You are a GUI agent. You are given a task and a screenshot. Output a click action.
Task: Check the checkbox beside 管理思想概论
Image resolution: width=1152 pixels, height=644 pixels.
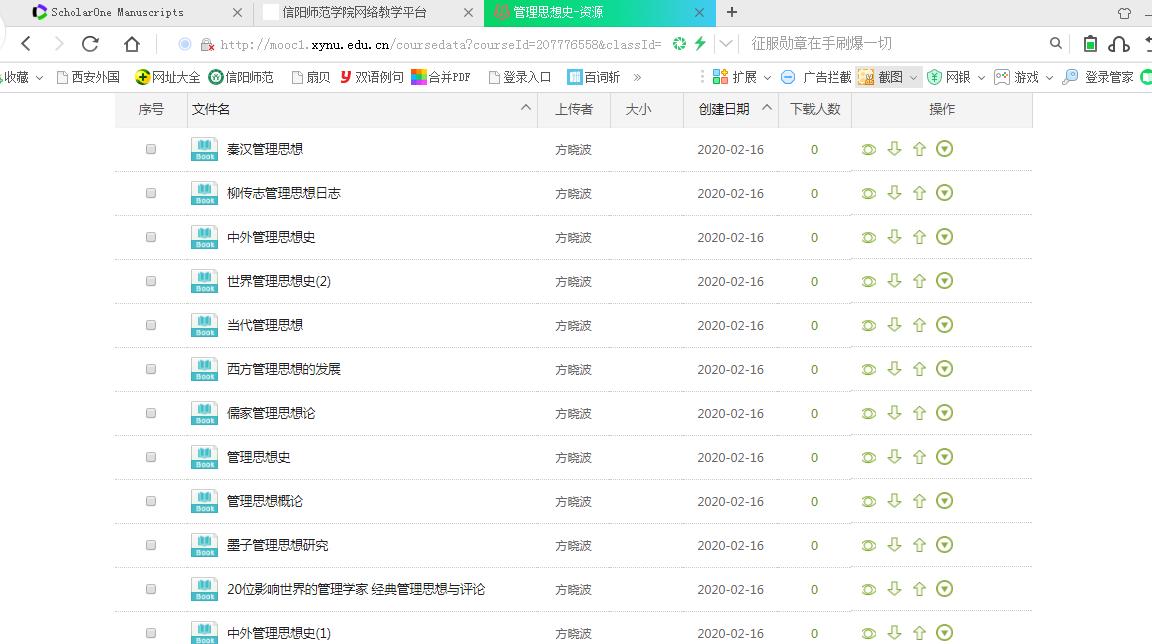tap(151, 501)
